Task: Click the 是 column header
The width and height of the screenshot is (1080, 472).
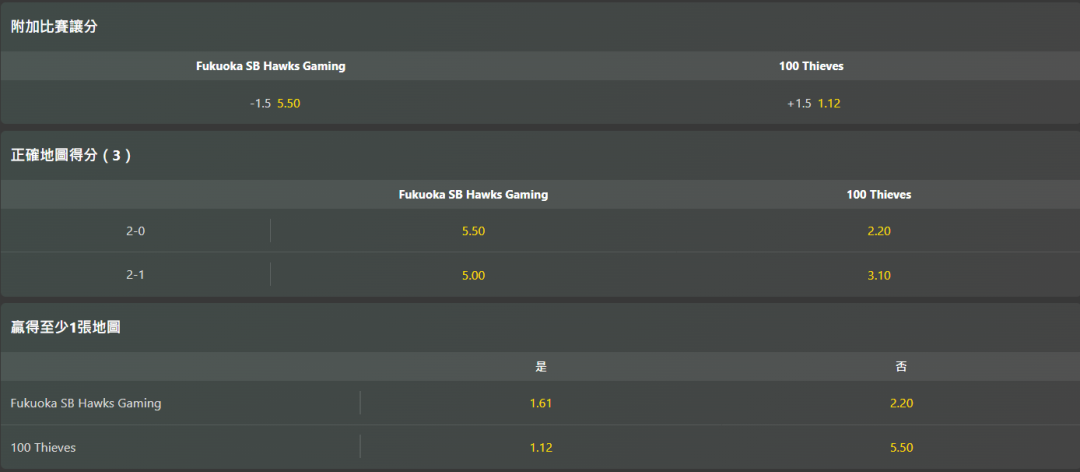Action: (x=541, y=367)
